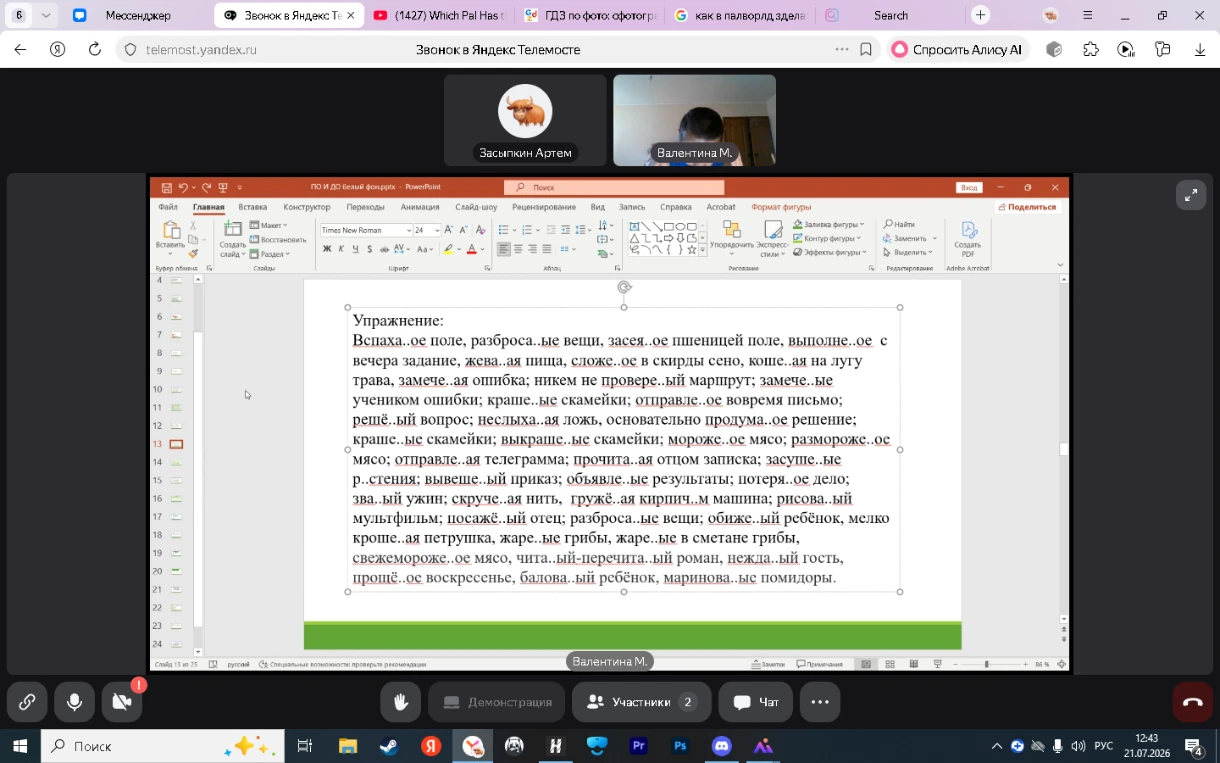Click the Find (Найти) magnifier command
Viewport: 1220px width, 763px height.
(900, 225)
